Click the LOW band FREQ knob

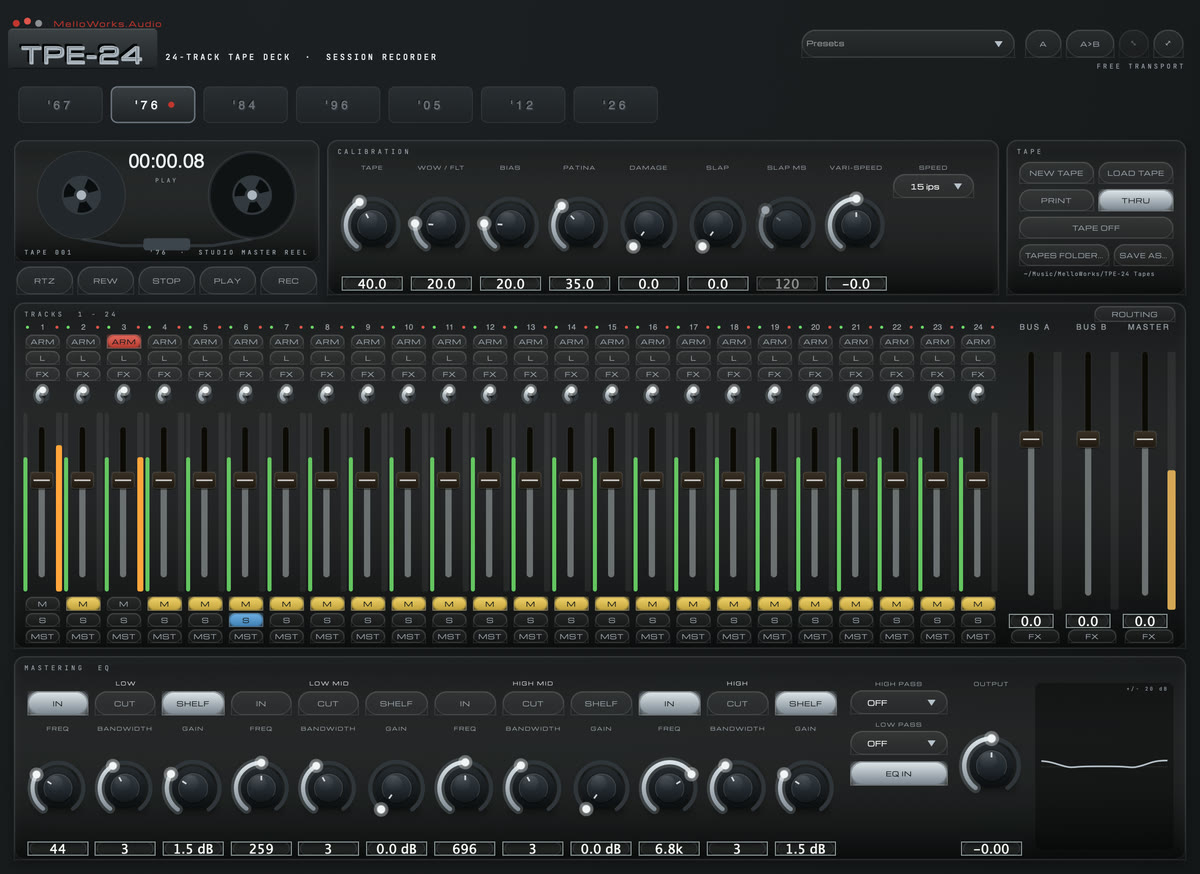click(57, 789)
